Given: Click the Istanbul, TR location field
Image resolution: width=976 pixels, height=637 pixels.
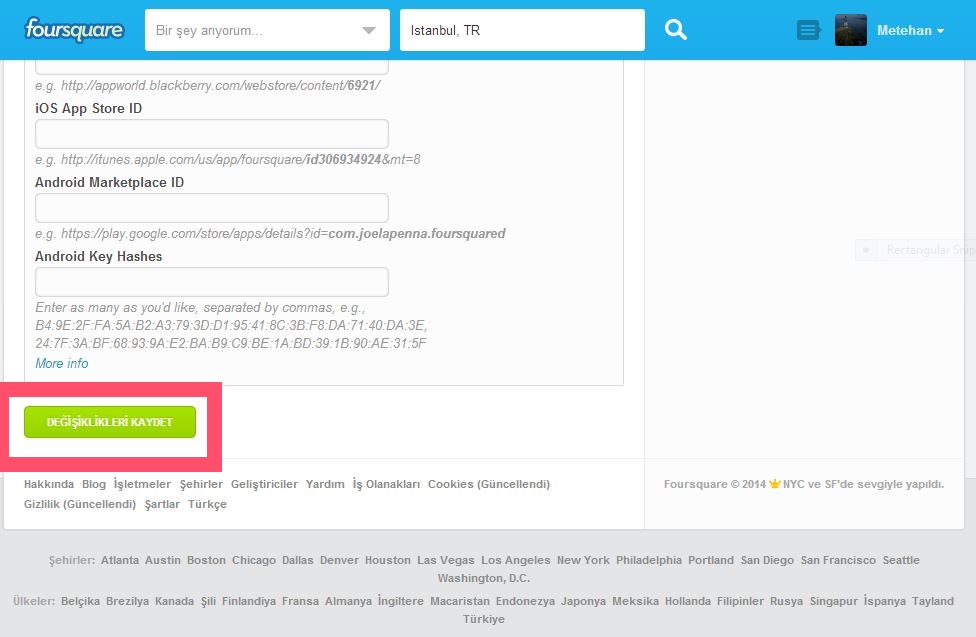Looking at the screenshot, I should click(521, 31).
